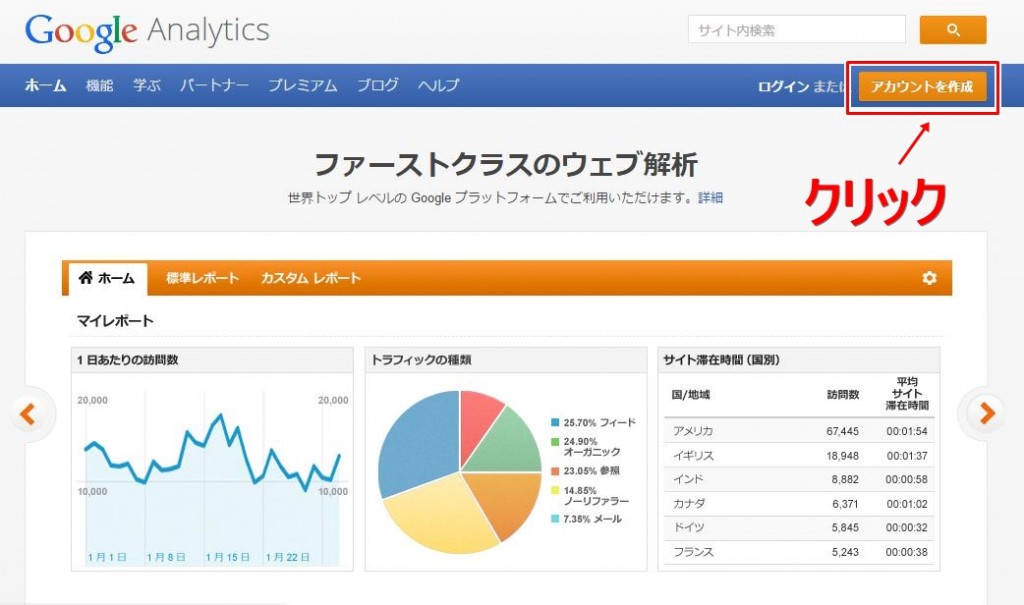1024x605 pixels.
Task: Follow the 詳細 link under the headline
Action: [710, 197]
